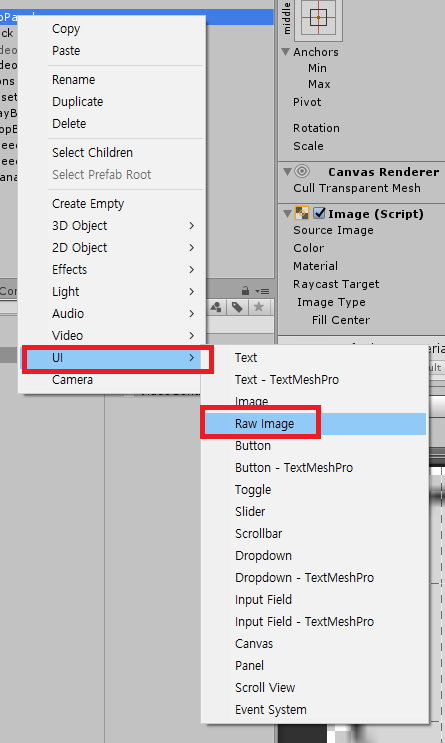
Task: Click the Image Type property label
Action: click(331, 302)
